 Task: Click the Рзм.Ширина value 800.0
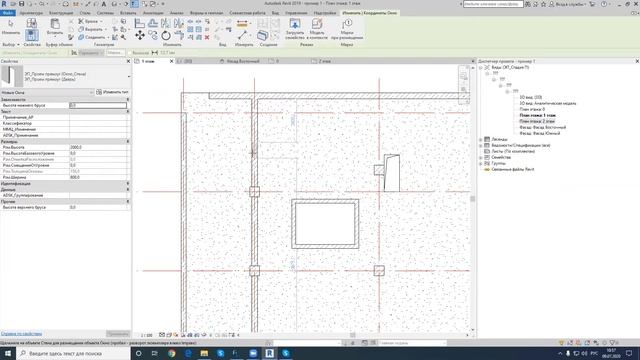[98, 178]
